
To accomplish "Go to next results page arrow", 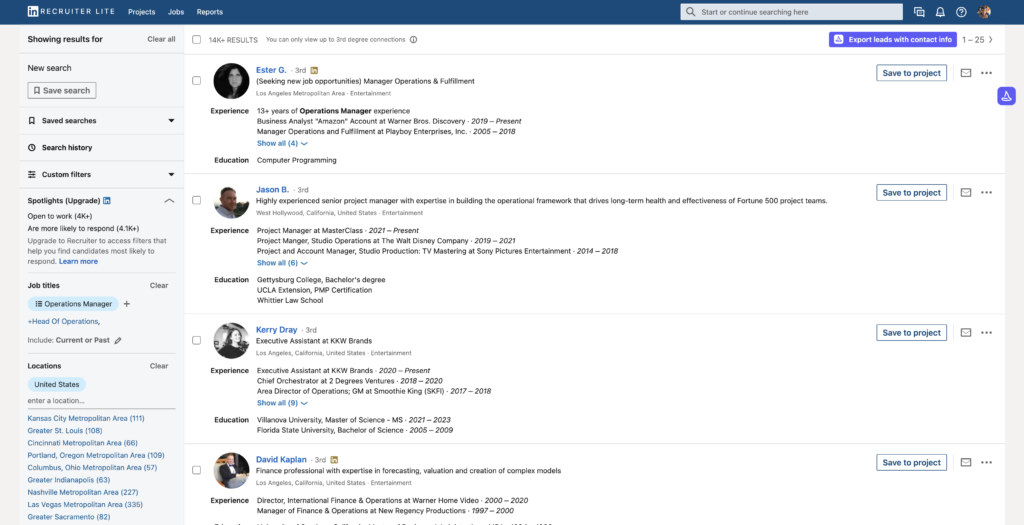I will coord(991,39).
